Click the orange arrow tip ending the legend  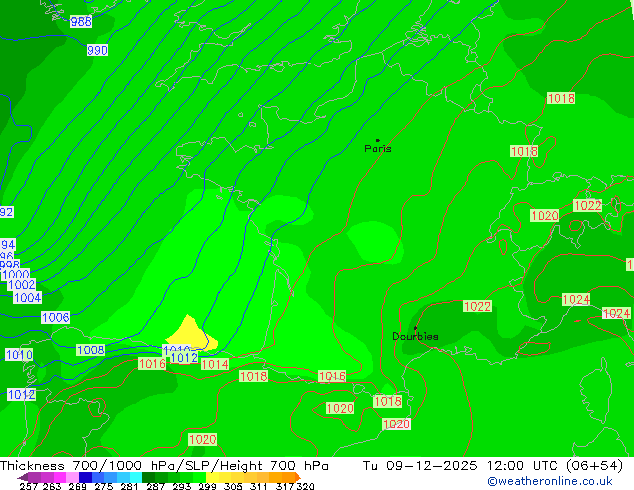tap(298, 477)
